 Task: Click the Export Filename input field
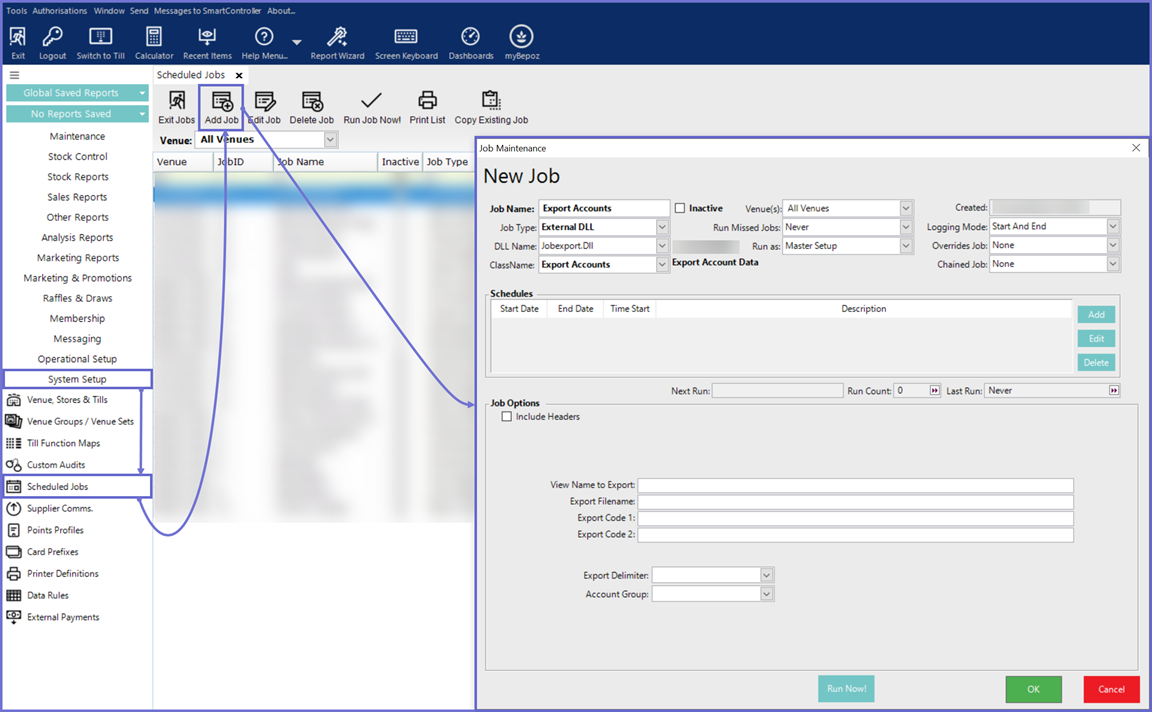click(855, 502)
